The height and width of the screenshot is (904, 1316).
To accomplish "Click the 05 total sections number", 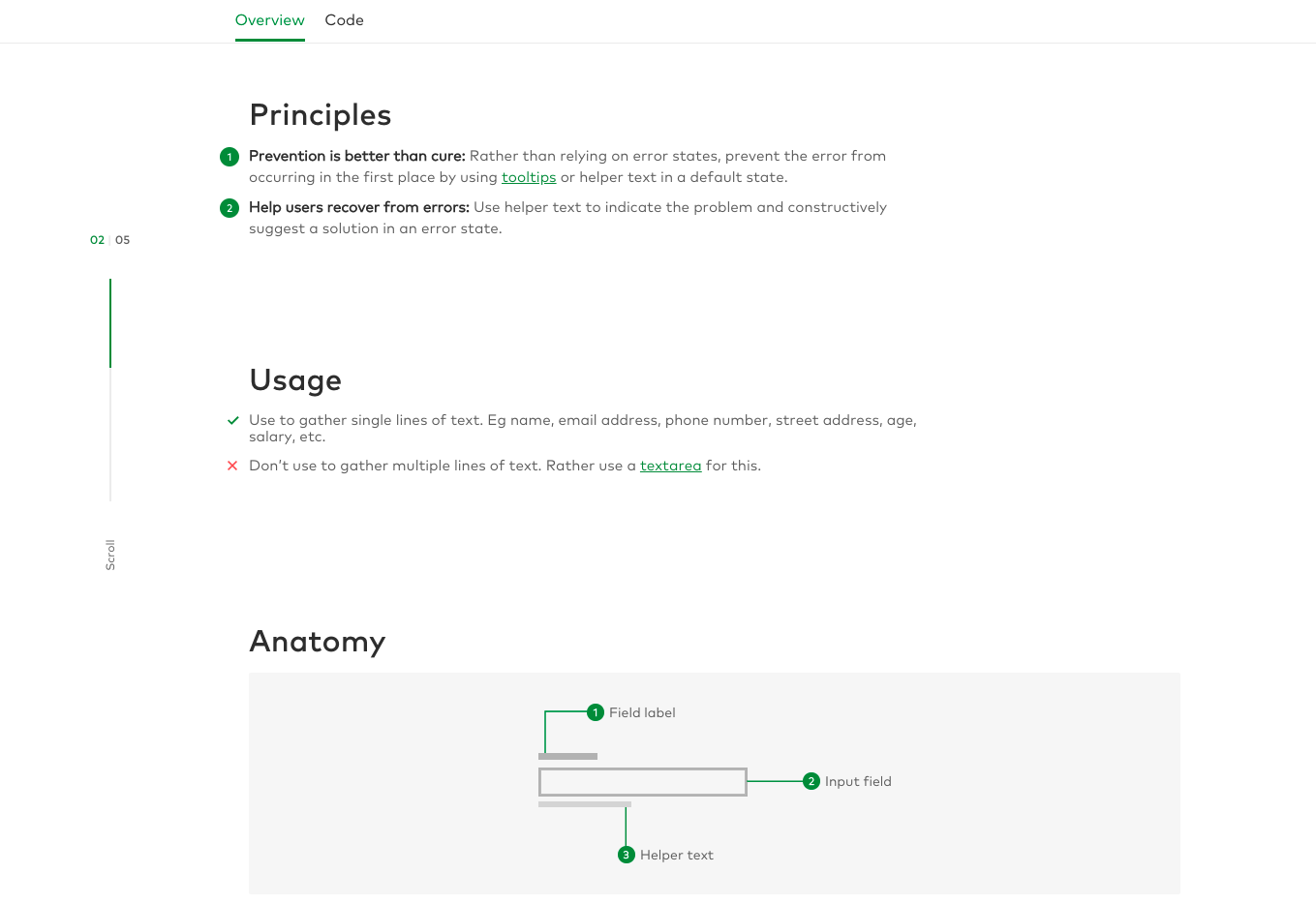I will (123, 240).
